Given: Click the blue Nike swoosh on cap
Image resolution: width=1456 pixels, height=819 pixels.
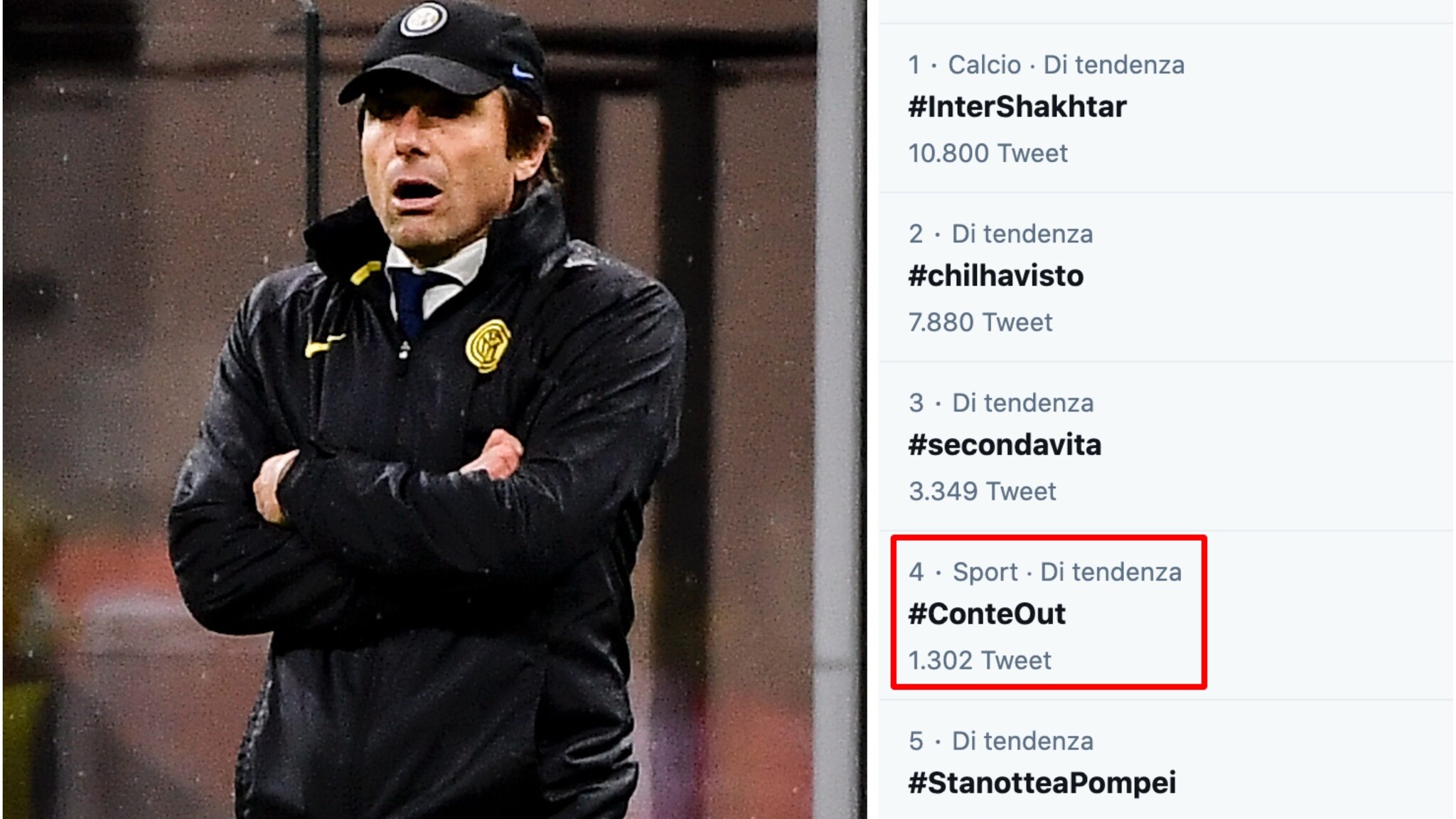Looking at the screenshot, I should (523, 72).
